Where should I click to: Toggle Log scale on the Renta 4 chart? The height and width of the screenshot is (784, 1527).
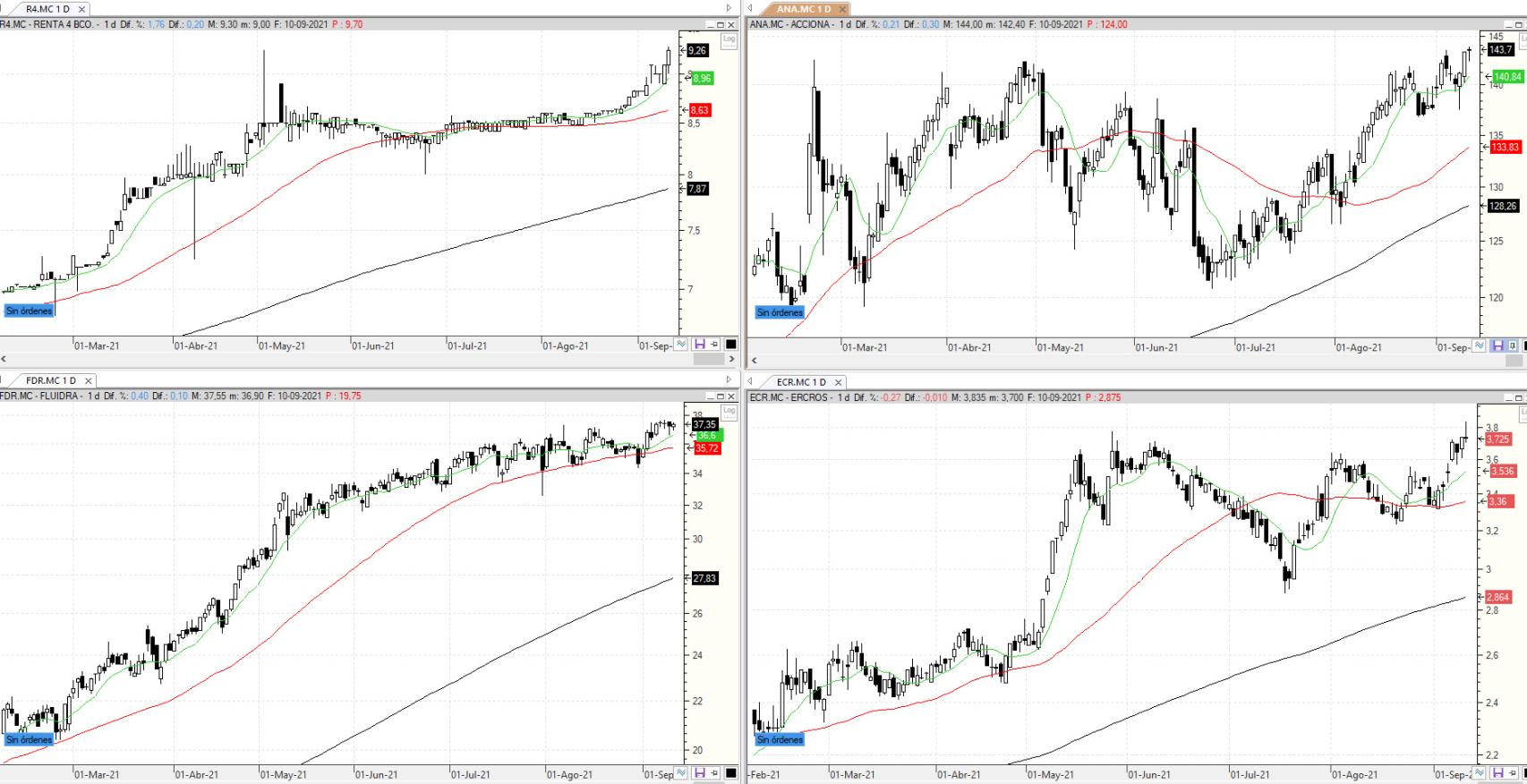pyautogui.click(x=729, y=40)
